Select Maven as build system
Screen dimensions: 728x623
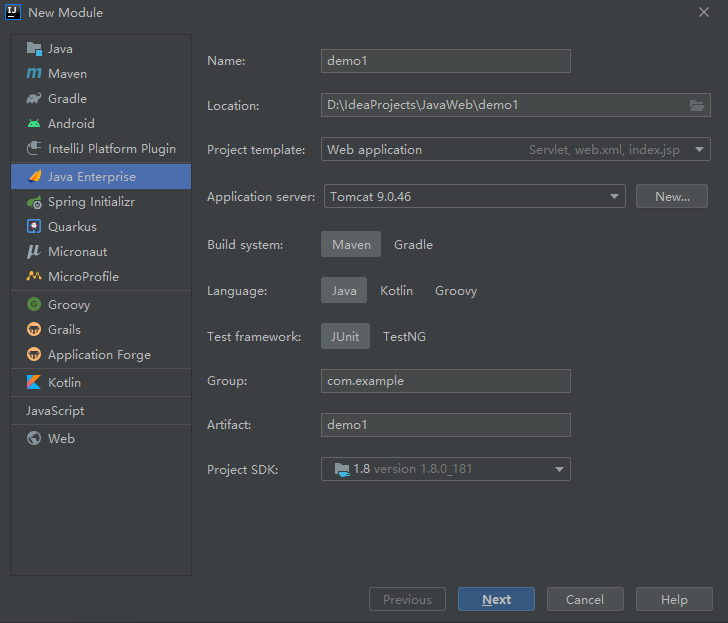351,244
